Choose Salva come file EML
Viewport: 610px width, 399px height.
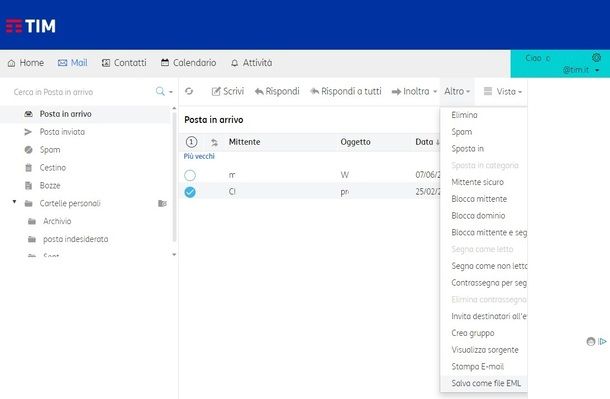[486, 383]
